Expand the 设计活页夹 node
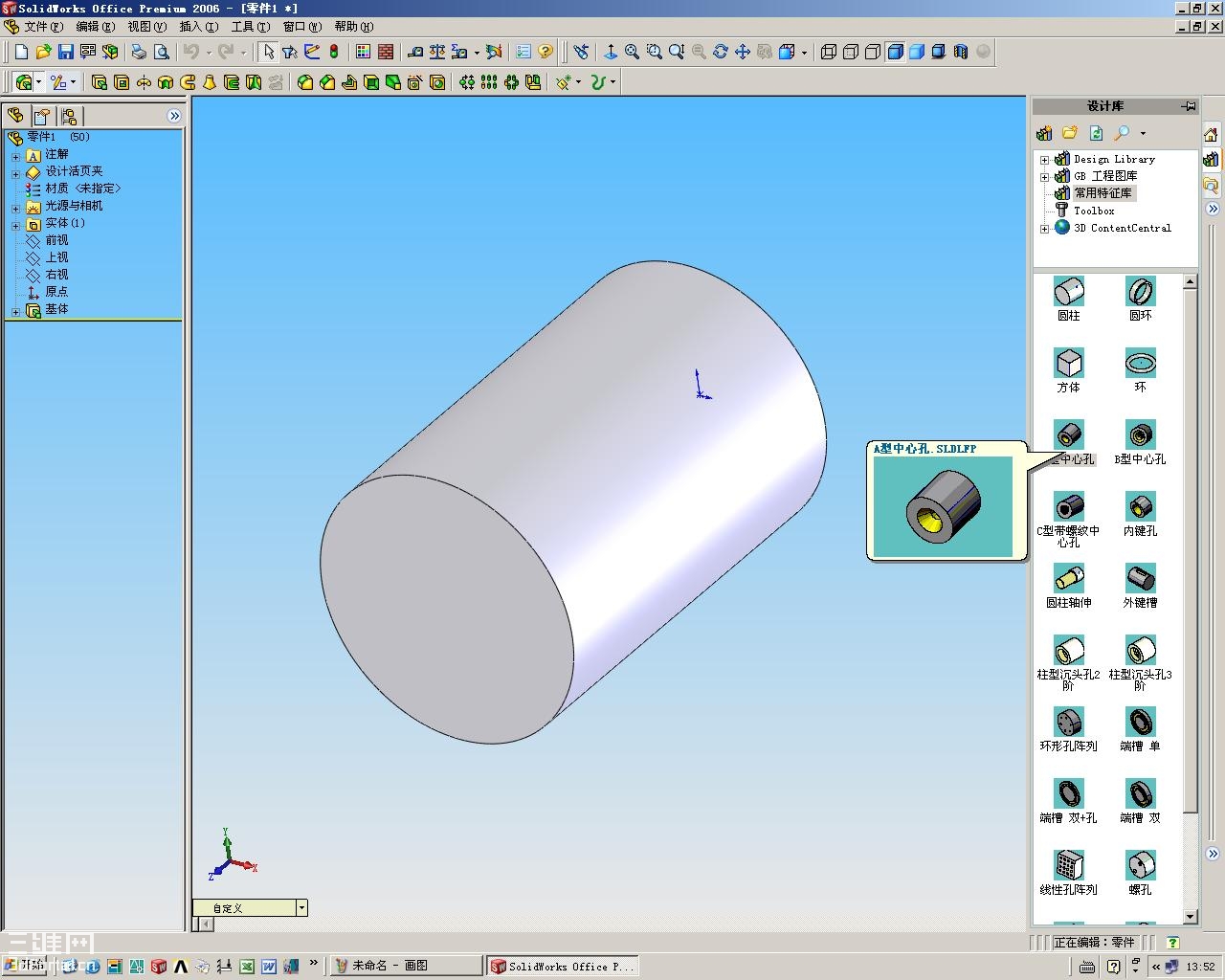Screen dimensions: 1225x980 (x=15, y=173)
